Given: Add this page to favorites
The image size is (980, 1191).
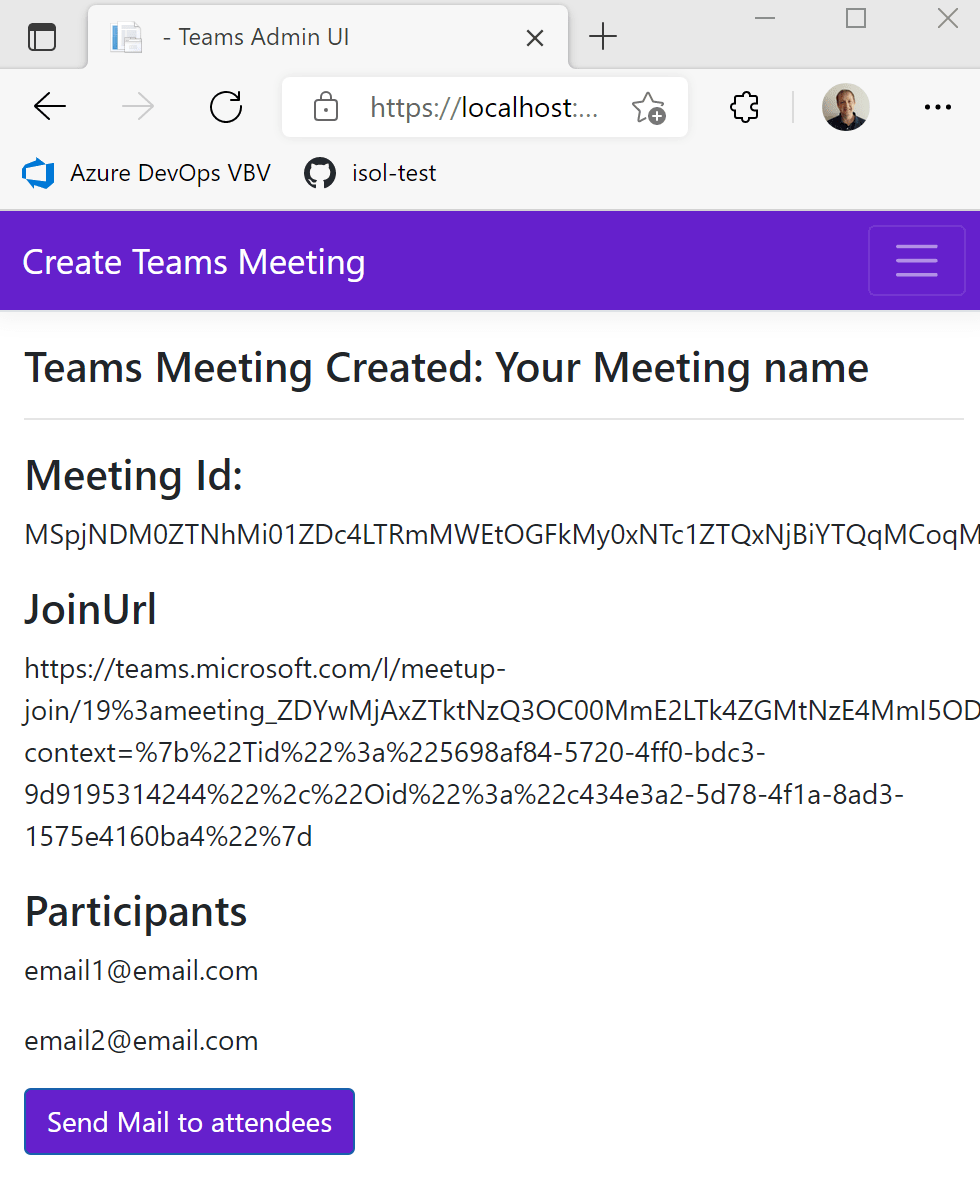Looking at the screenshot, I should pos(648,107).
